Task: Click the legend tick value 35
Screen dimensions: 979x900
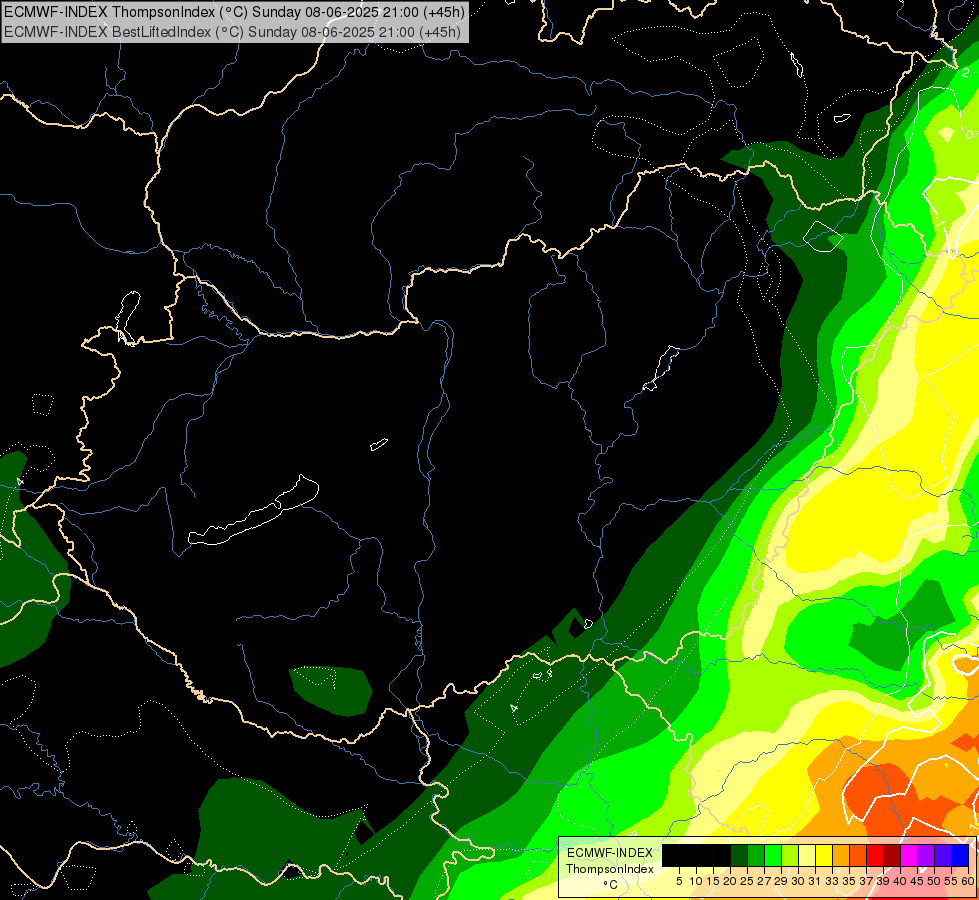Action: [849, 881]
